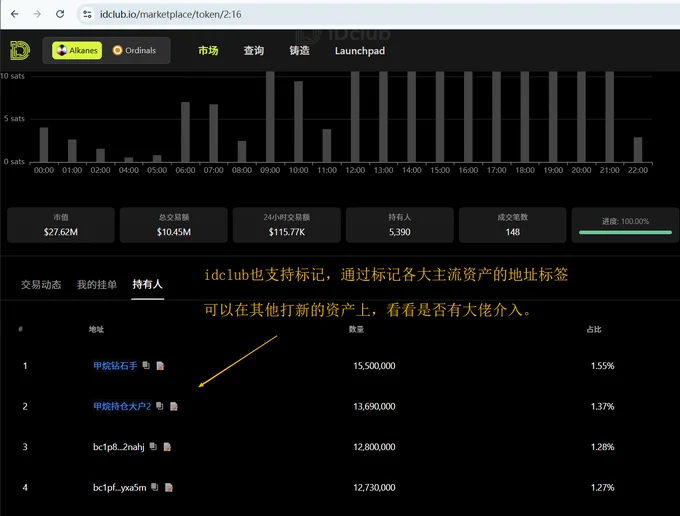Copy address of 甲烷钻石手
This screenshot has height=516, width=680.
point(146,366)
